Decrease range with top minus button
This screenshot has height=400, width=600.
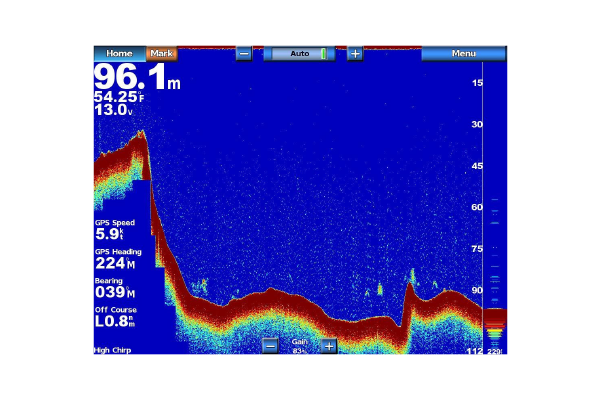tap(244, 53)
